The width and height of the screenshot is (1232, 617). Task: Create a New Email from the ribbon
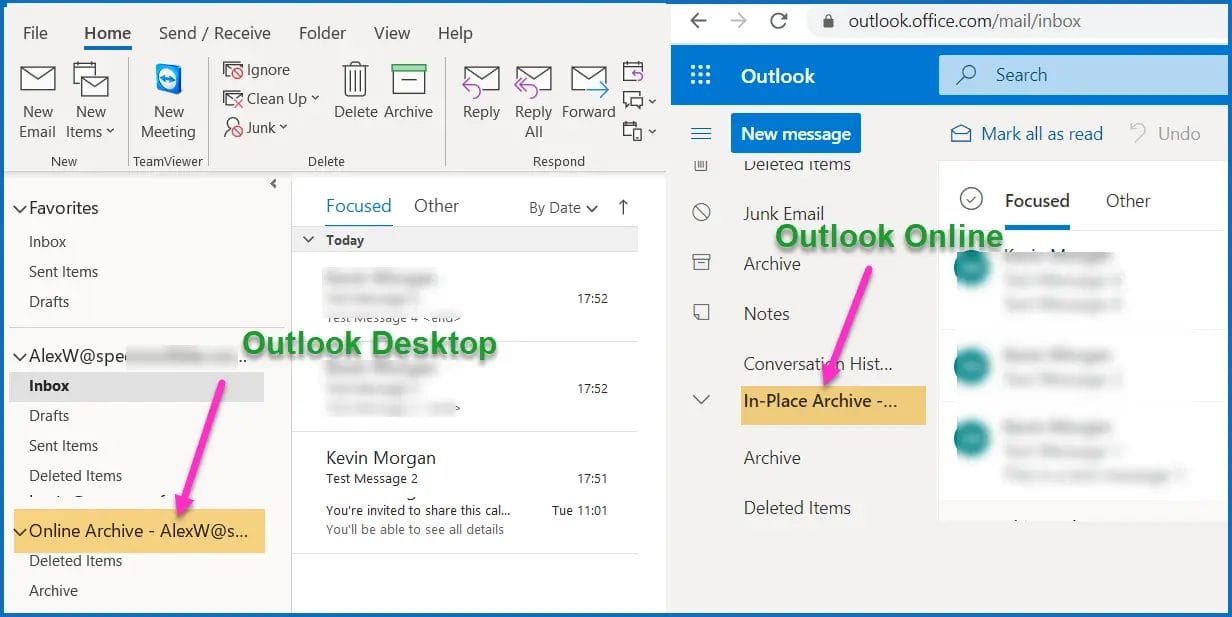coord(37,95)
